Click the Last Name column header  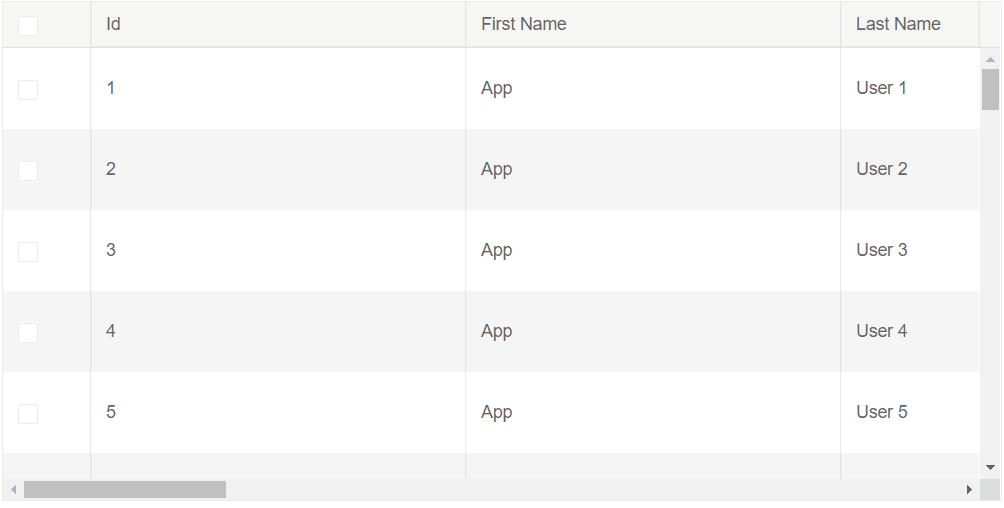point(898,24)
